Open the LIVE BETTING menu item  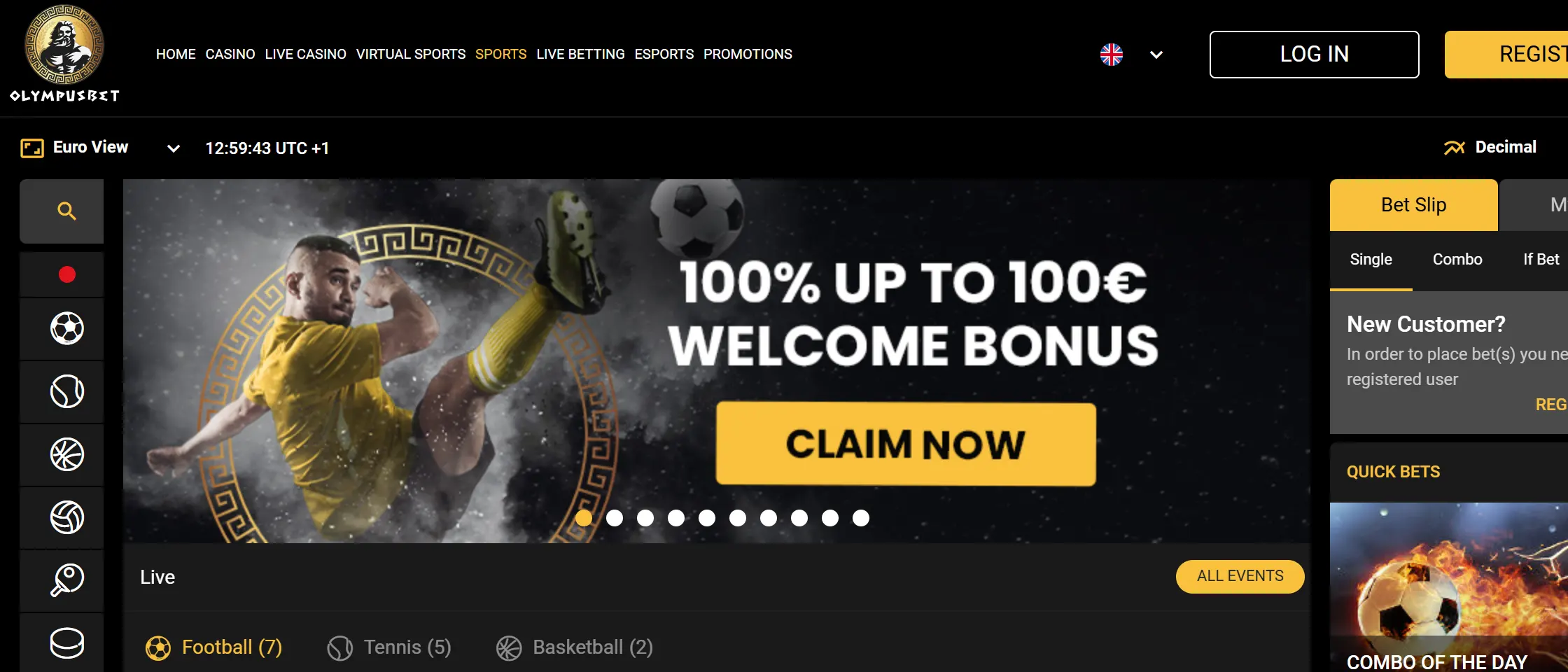click(x=580, y=54)
